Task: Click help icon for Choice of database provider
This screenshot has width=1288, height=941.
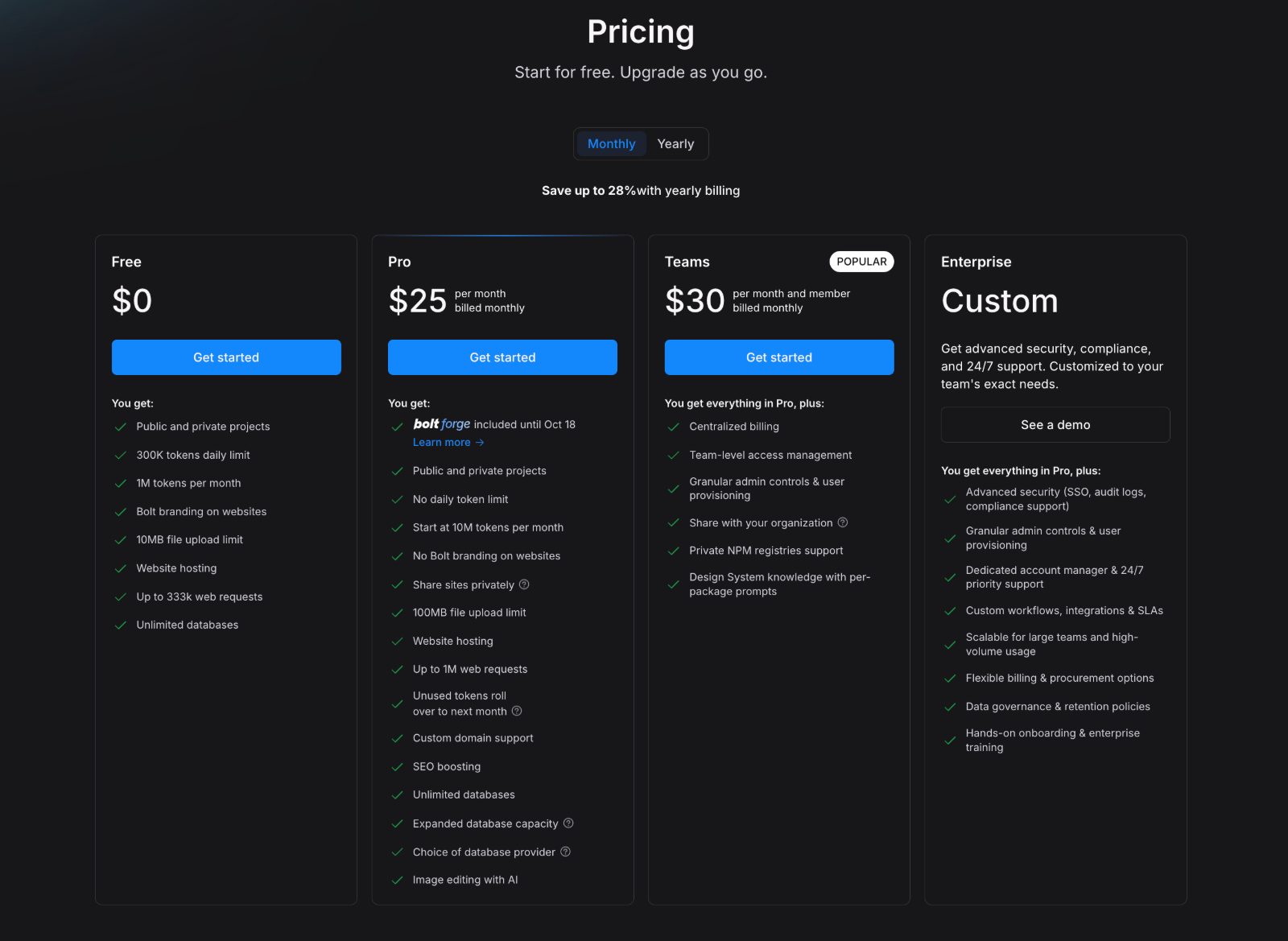Action: tap(565, 852)
